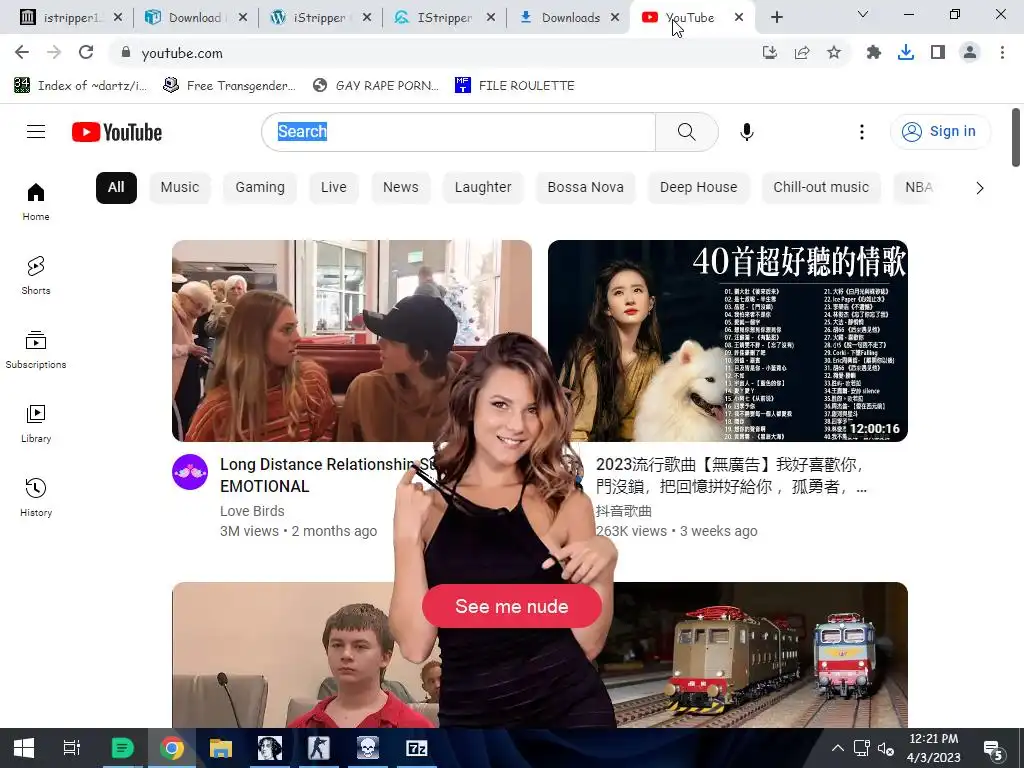Open the muted volume tray icon

click(x=886, y=748)
